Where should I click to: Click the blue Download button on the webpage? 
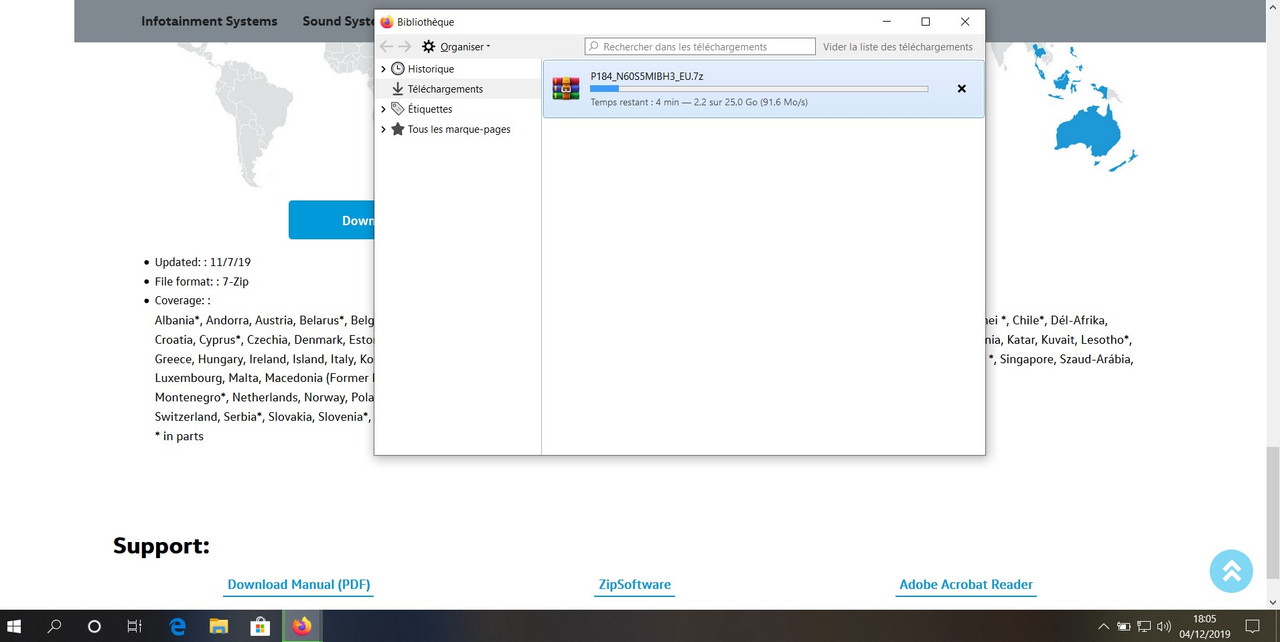332,220
